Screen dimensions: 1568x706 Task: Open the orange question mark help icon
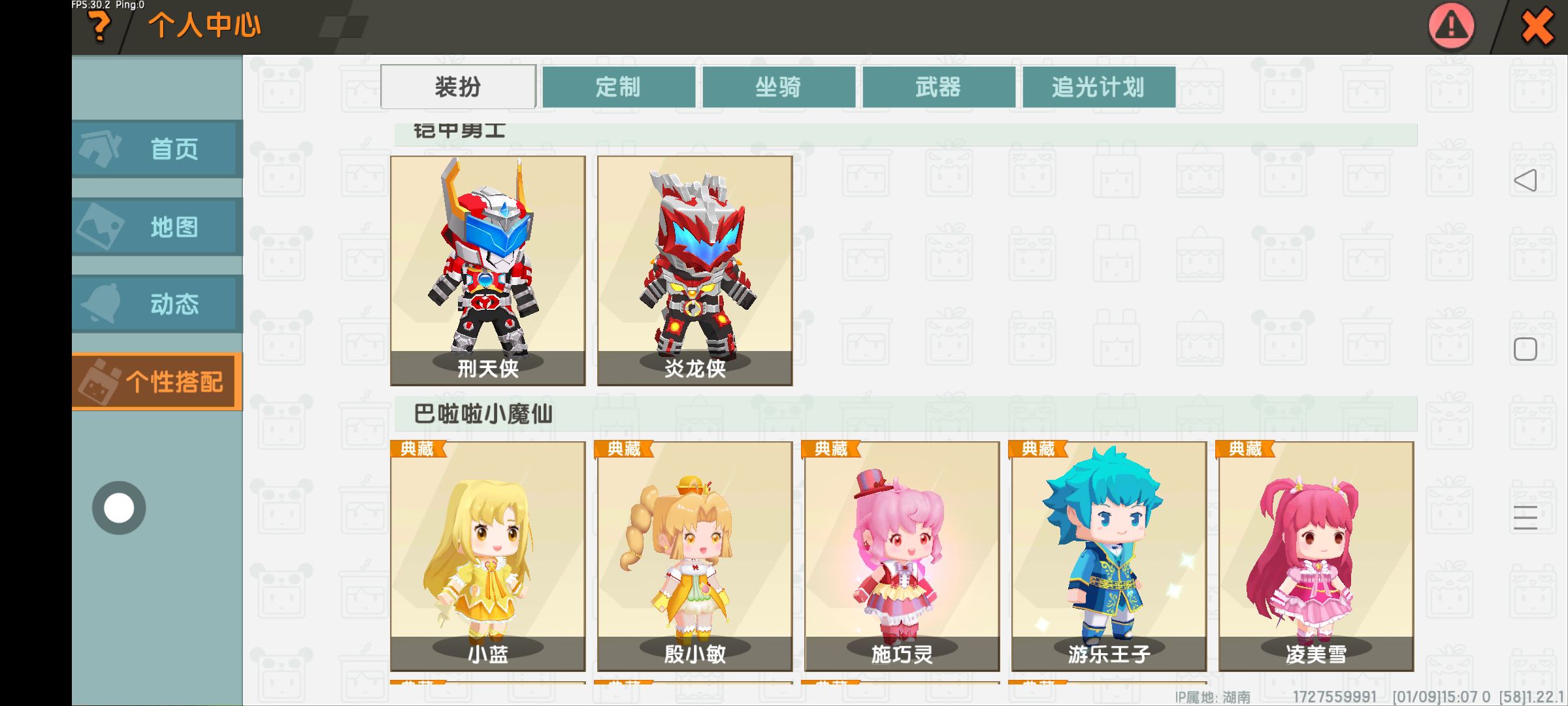pos(99,27)
